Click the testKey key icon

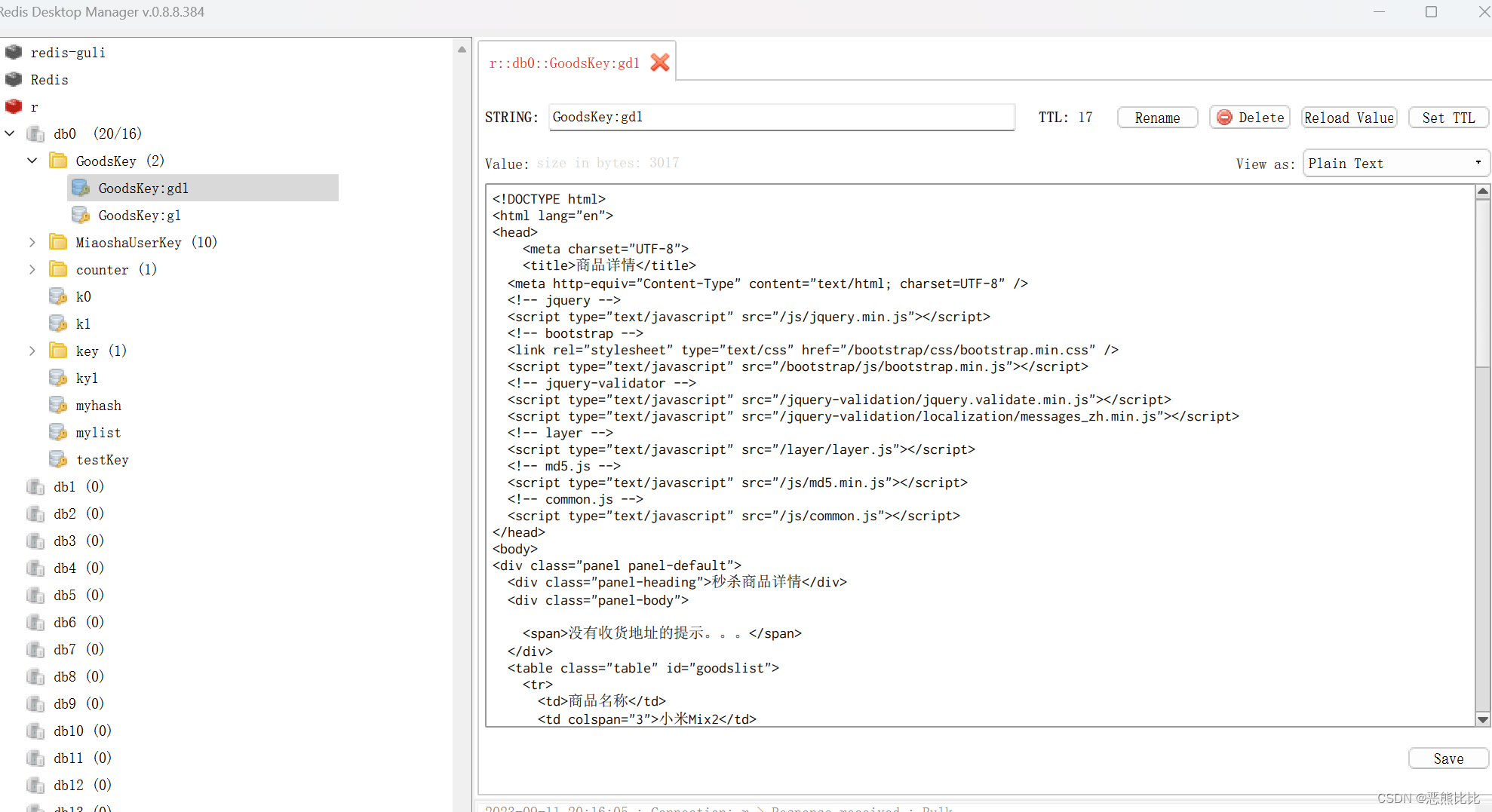[58, 459]
